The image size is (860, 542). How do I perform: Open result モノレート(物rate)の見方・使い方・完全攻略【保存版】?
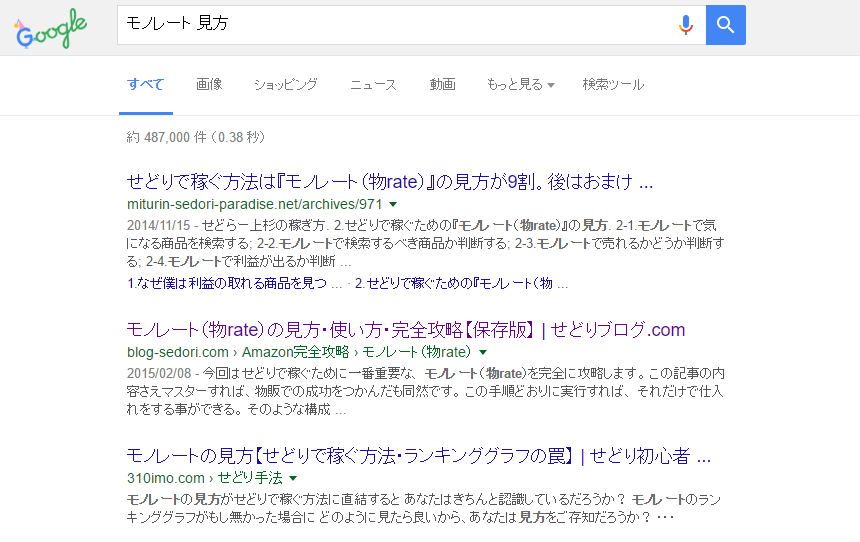coord(406,330)
